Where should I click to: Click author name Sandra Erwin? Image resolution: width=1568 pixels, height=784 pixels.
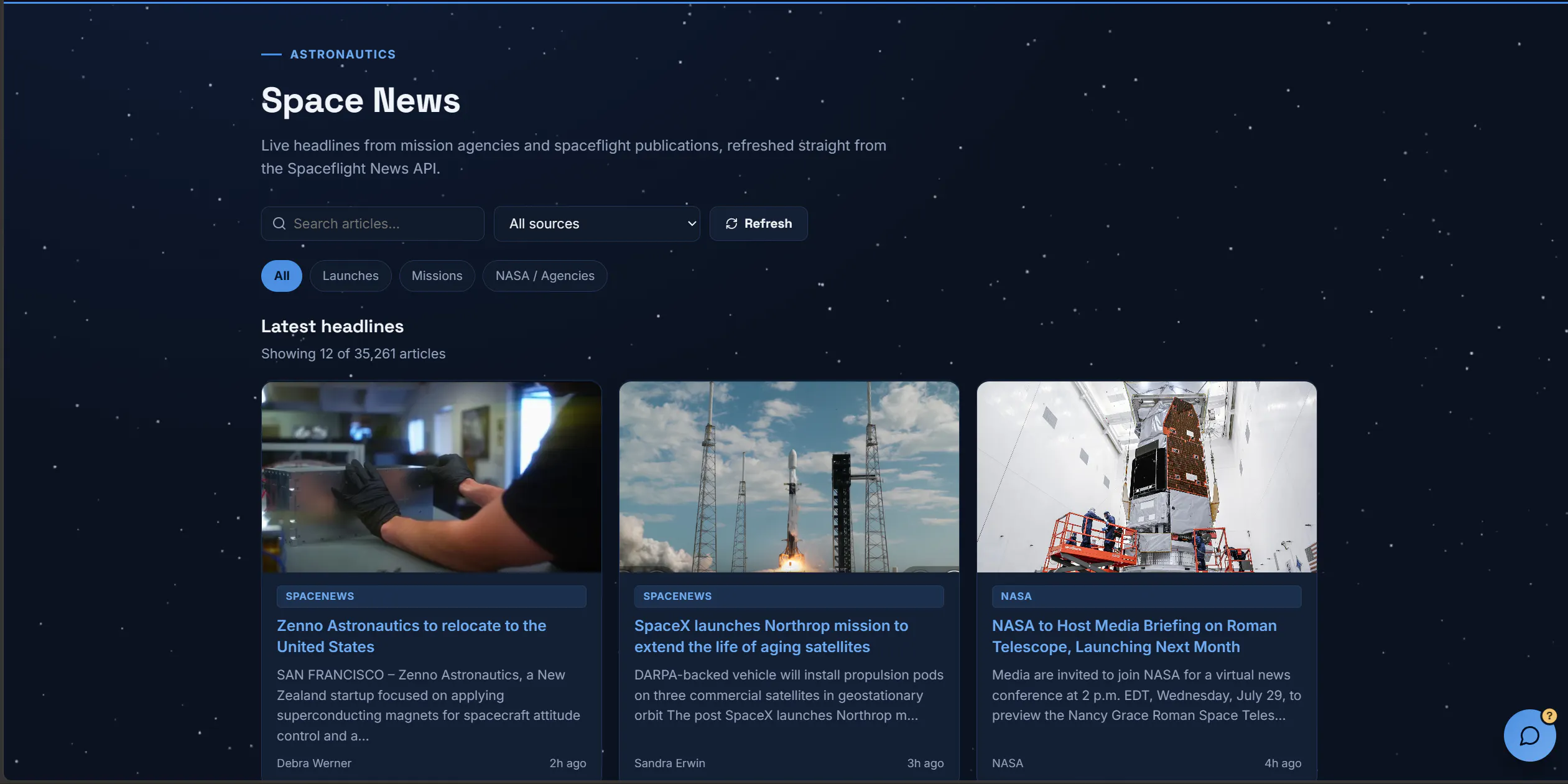(x=669, y=763)
